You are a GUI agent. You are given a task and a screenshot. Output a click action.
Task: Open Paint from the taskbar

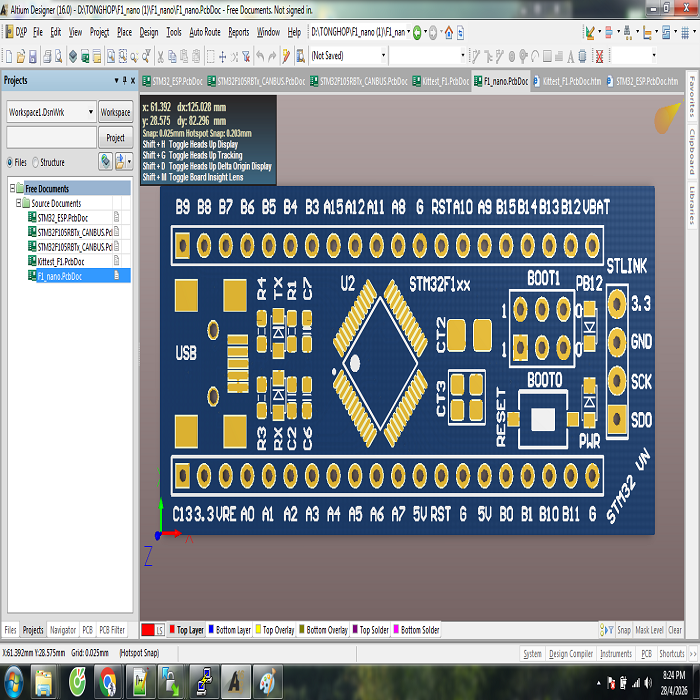(x=267, y=682)
